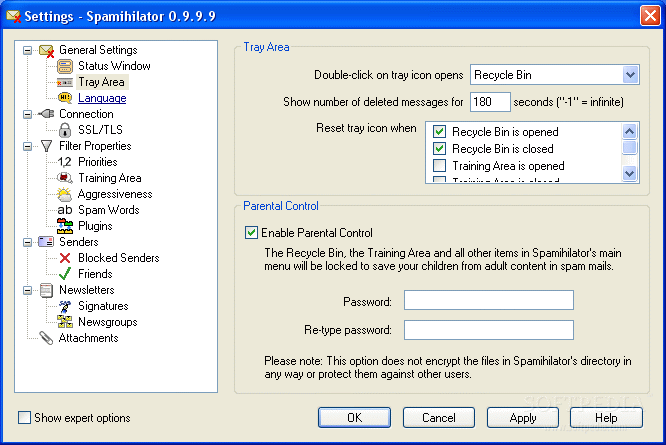Collapse the Connection node
The width and height of the screenshot is (666, 445).
pos(28,114)
